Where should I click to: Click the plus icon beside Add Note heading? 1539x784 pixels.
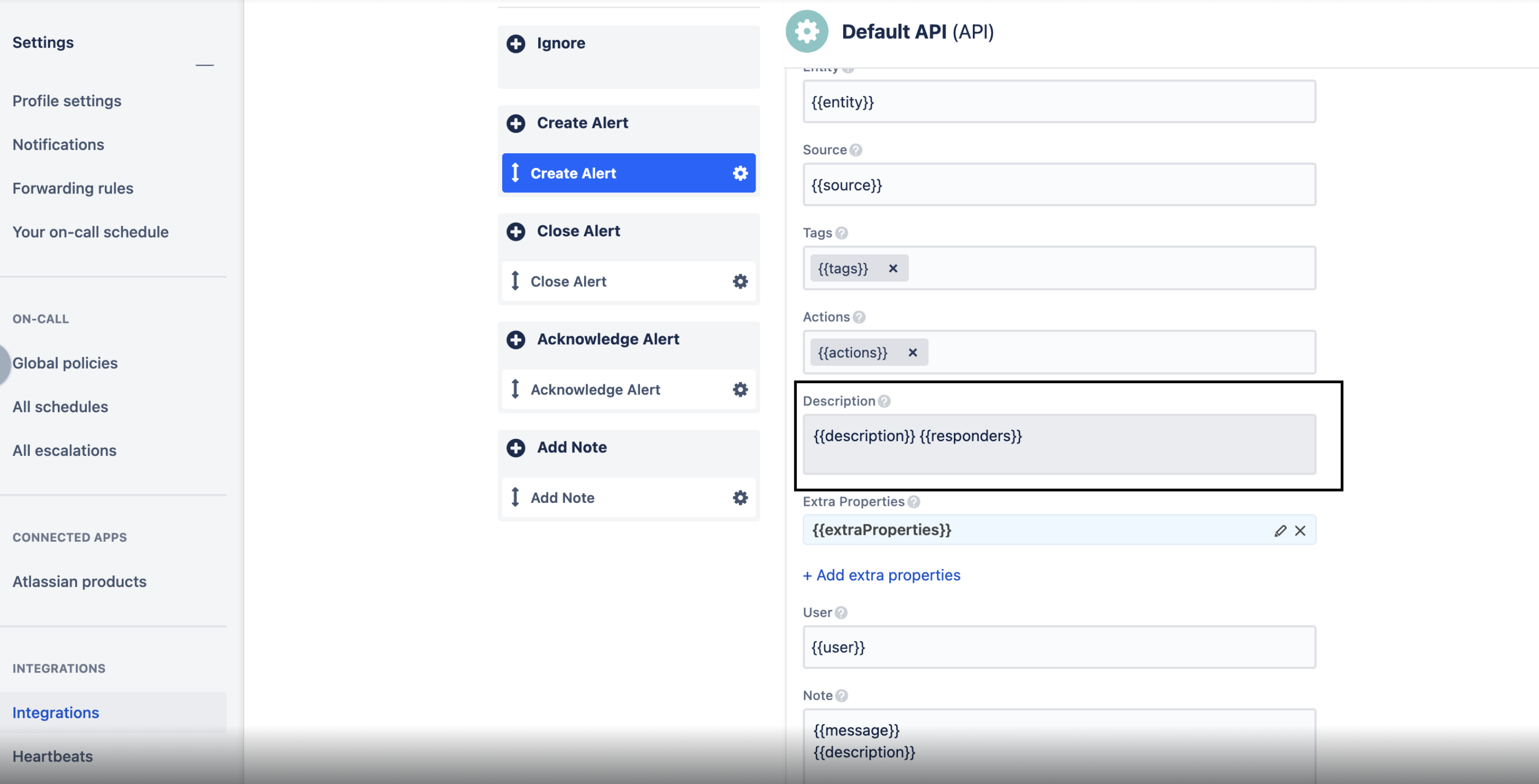(516, 447)
